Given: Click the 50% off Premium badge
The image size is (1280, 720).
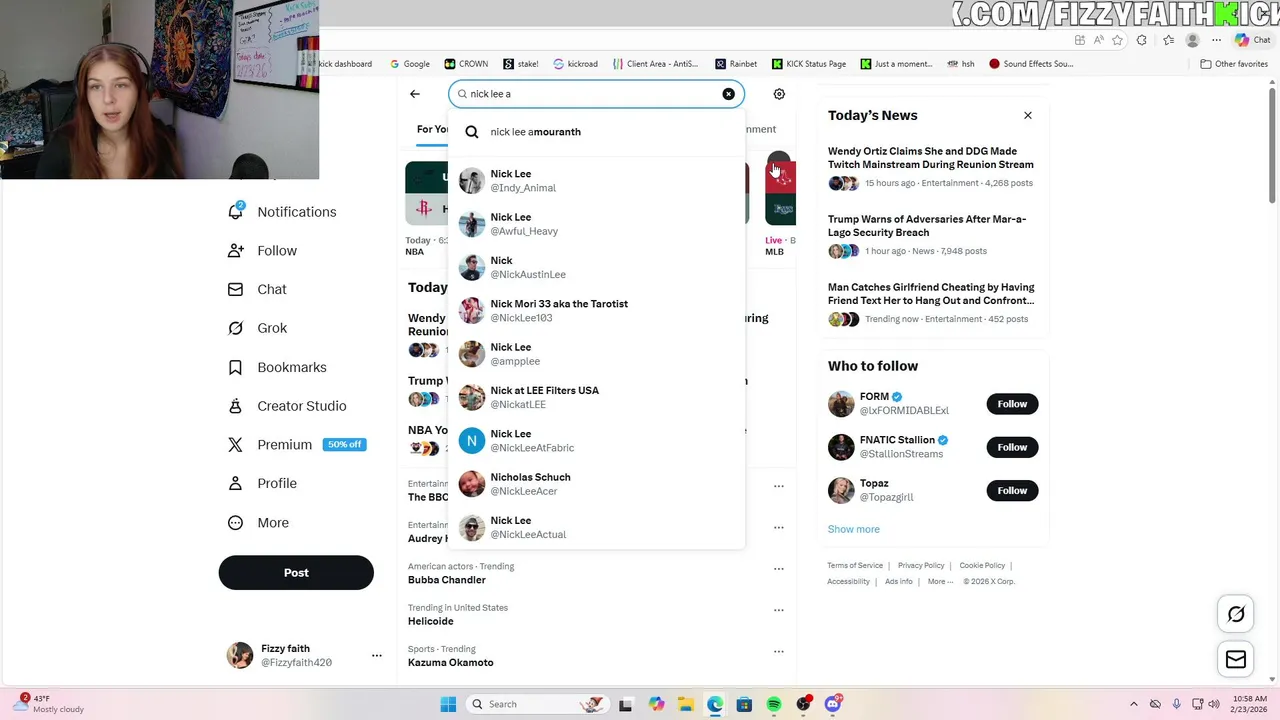Looking at the screenshot, I should click(345, 445).
